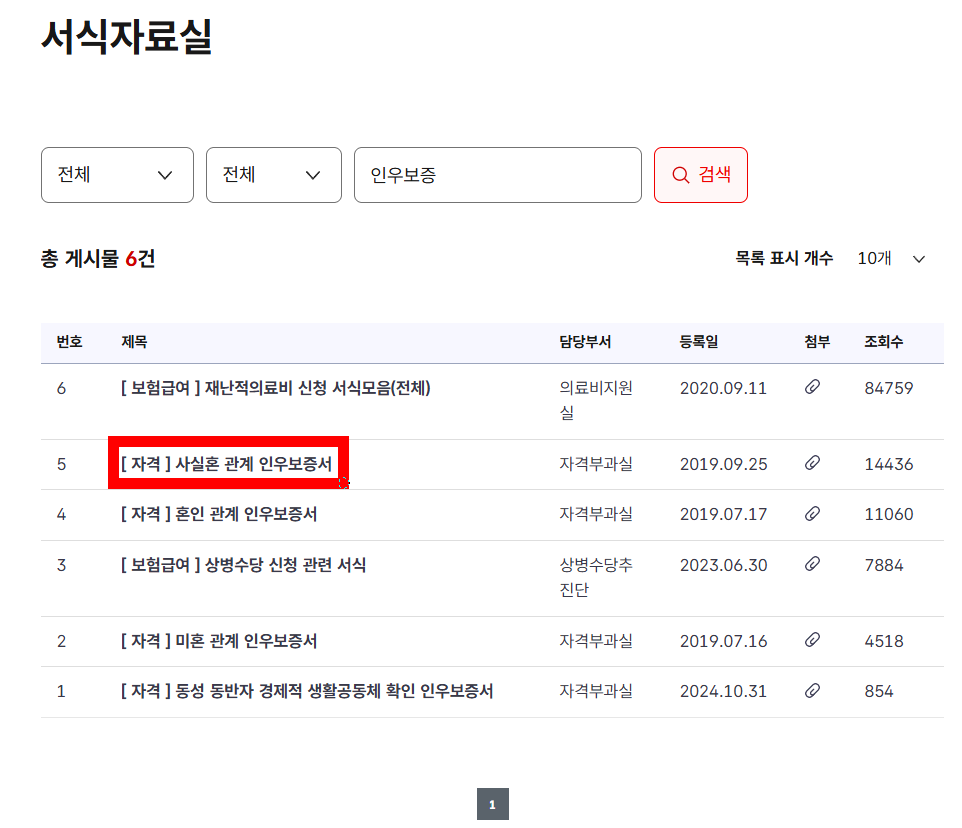
Task: Change the 목록 표시 개수 10개 dropdown
Action: pos(891,258)
